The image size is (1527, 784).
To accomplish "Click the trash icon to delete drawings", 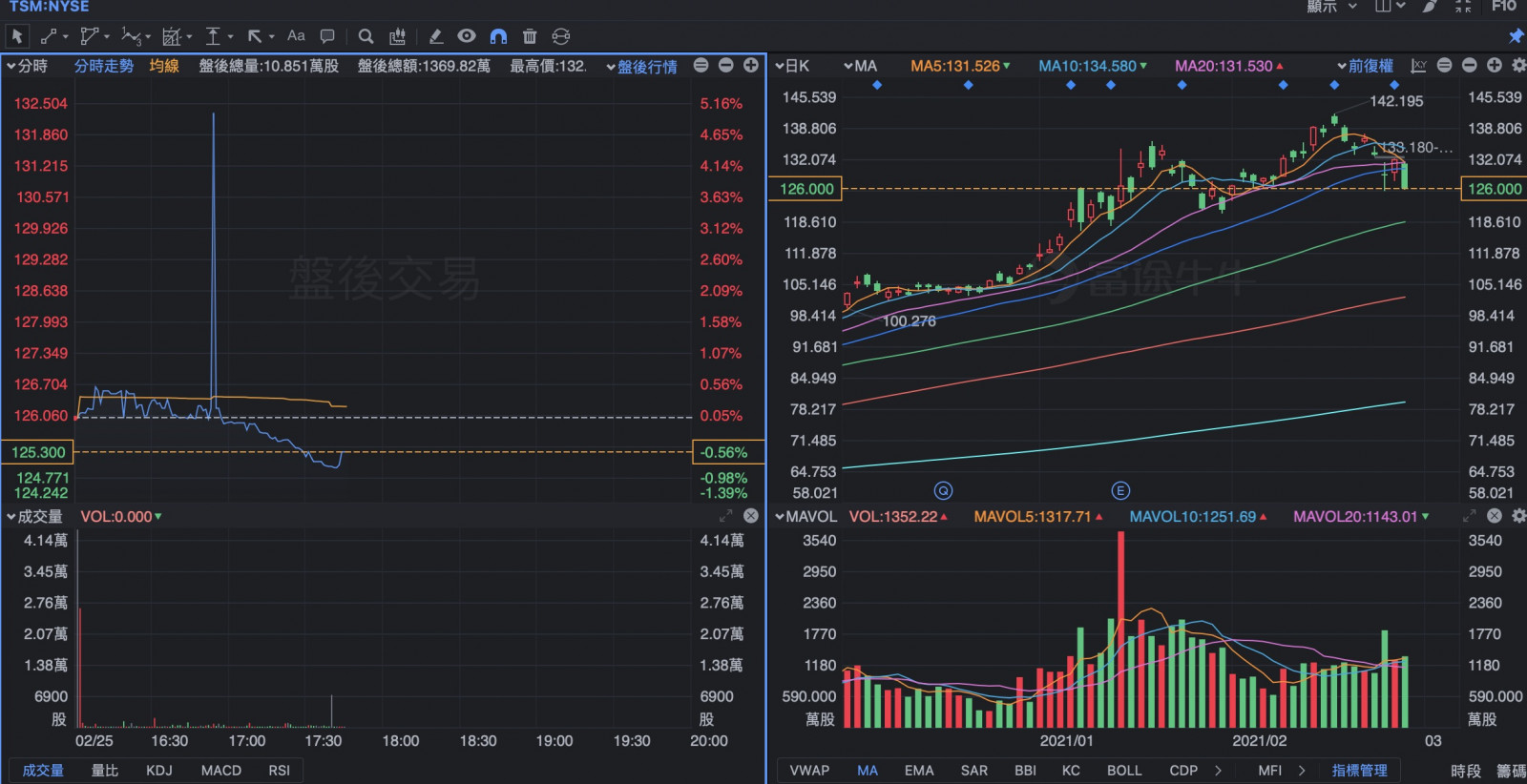I will click(530, 36).
